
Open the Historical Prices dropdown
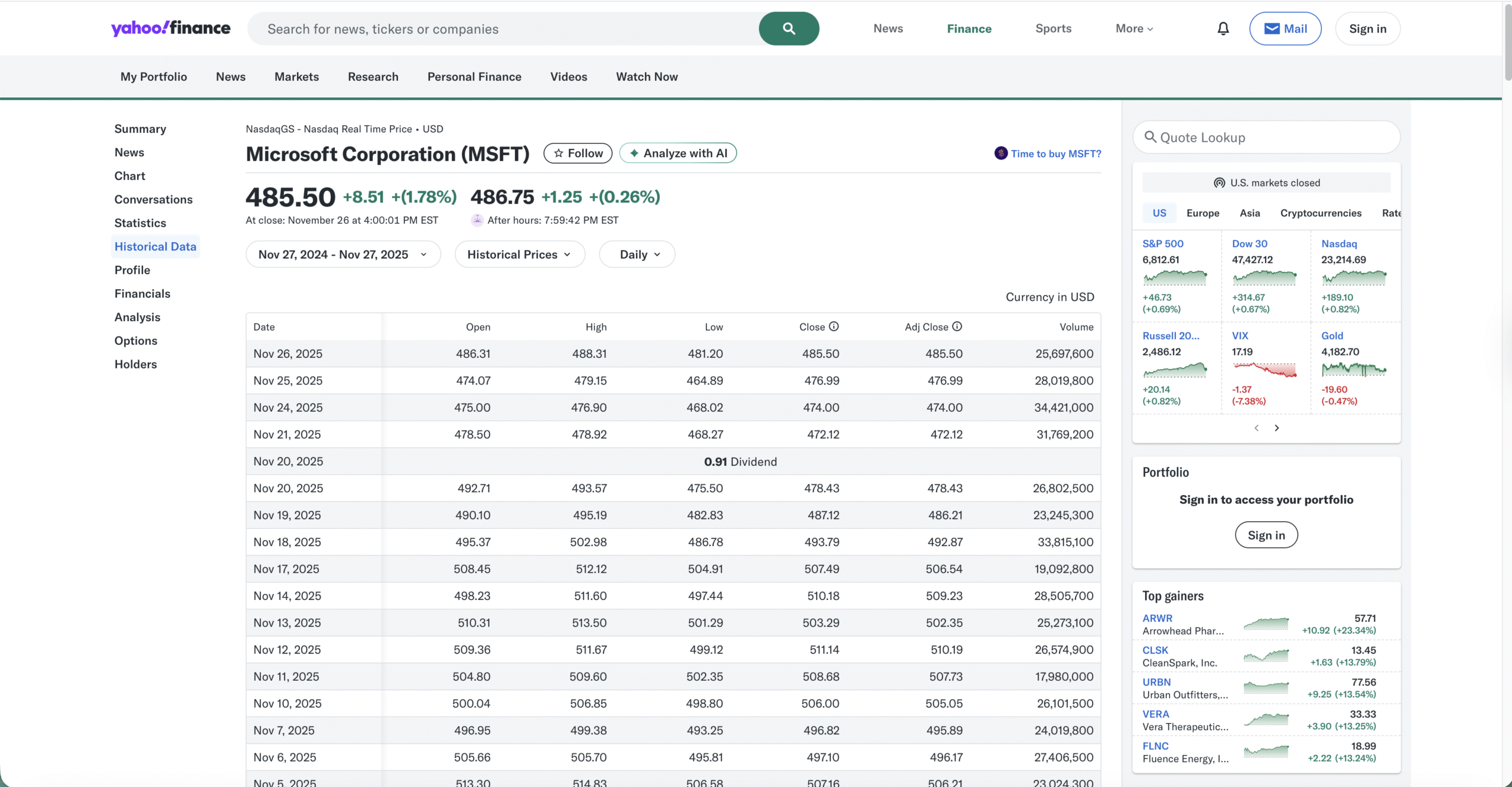tap(519, 254)
